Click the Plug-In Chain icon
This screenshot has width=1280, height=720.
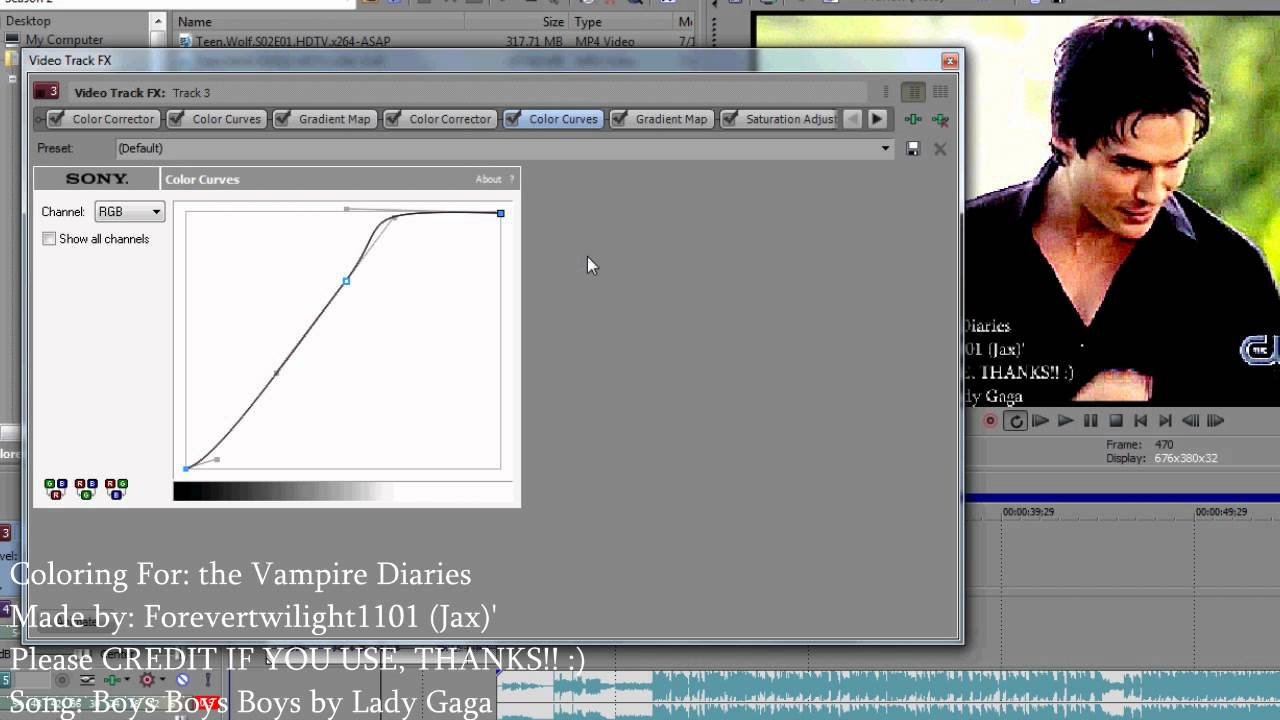pyautogui.click(x=913, y=119)
